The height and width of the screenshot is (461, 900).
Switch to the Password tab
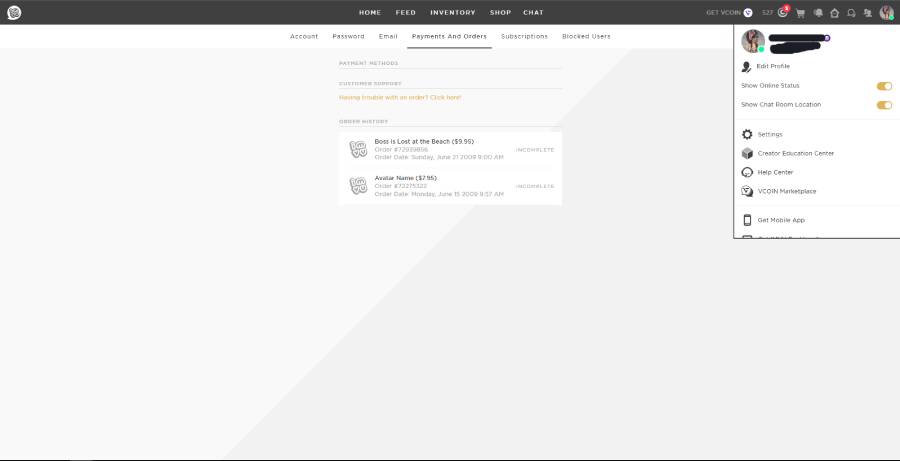tap(348, 36)
